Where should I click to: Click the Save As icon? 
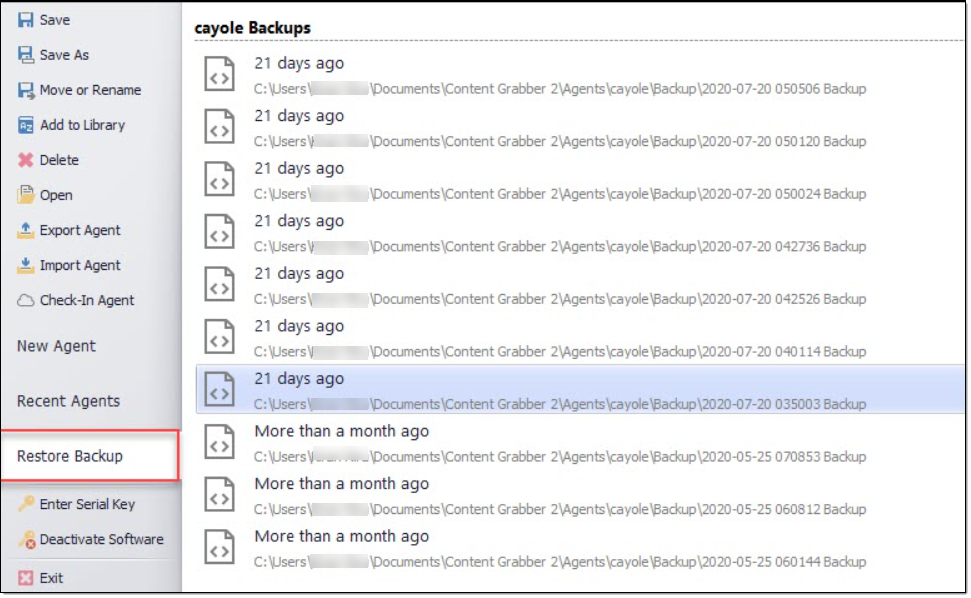pos(26,55)
